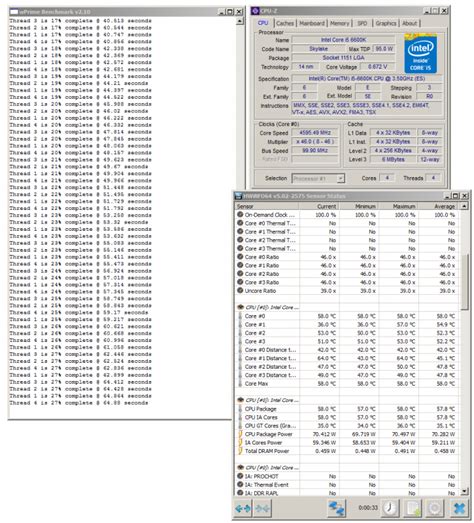
Task: Open the remote network connection button in HWiNFO
Action: pyautogui.click(x=336, y=508)
